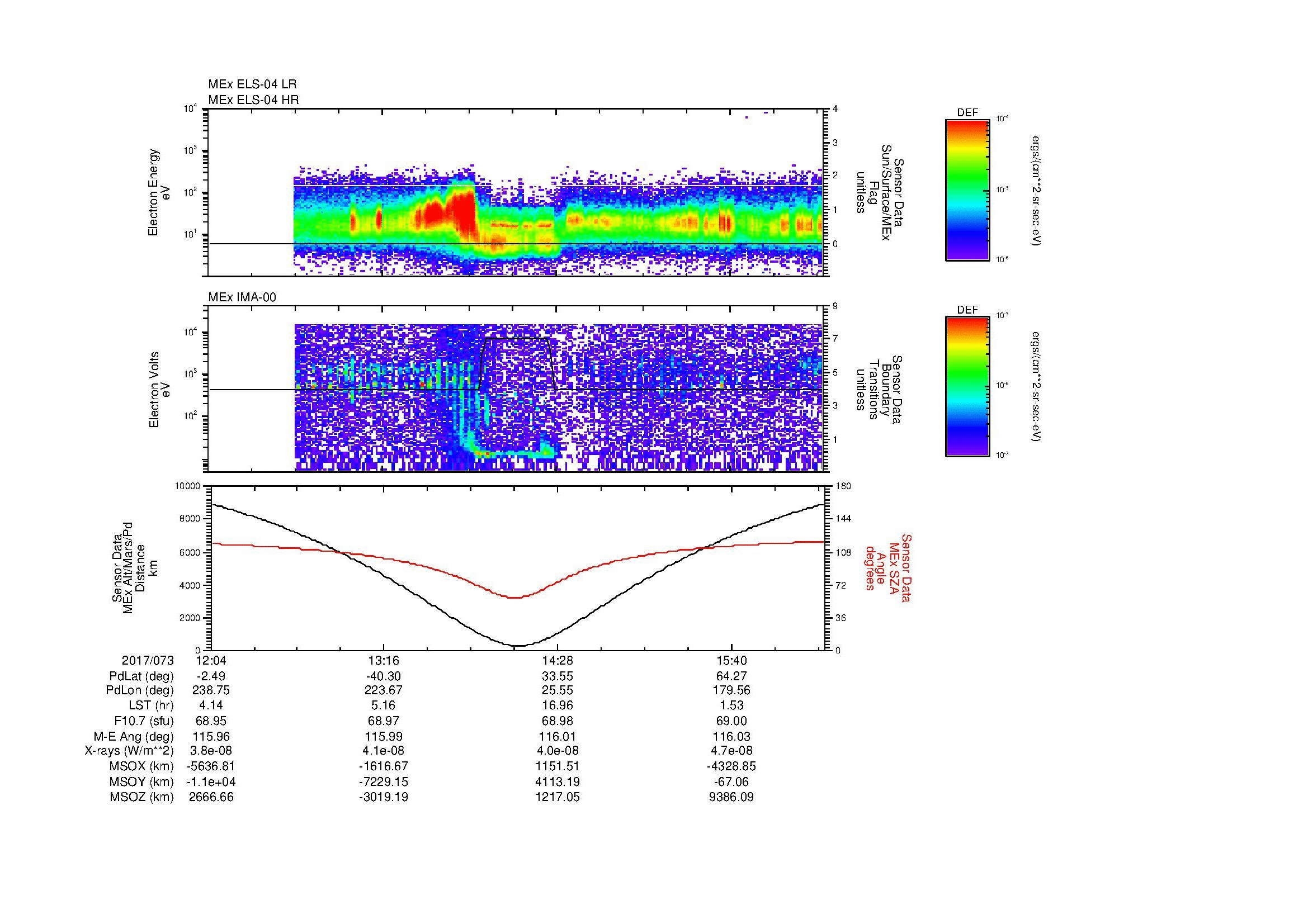Click the 'Electron Energy eV' axis label
The image size is (1308, 924).
coord(159,192)
